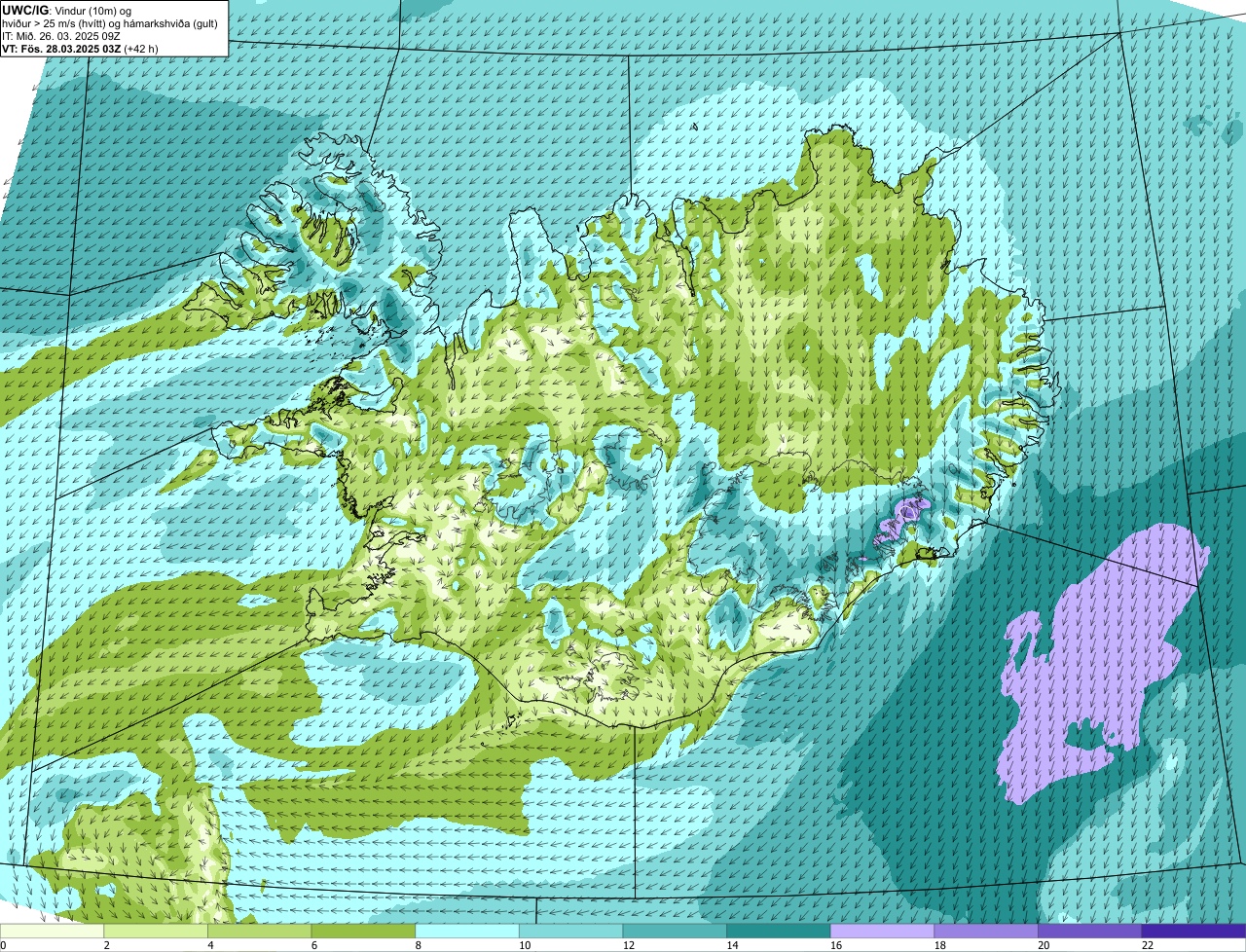
Task: Click the legend scale label '4'
Action: tap(210, 945)
